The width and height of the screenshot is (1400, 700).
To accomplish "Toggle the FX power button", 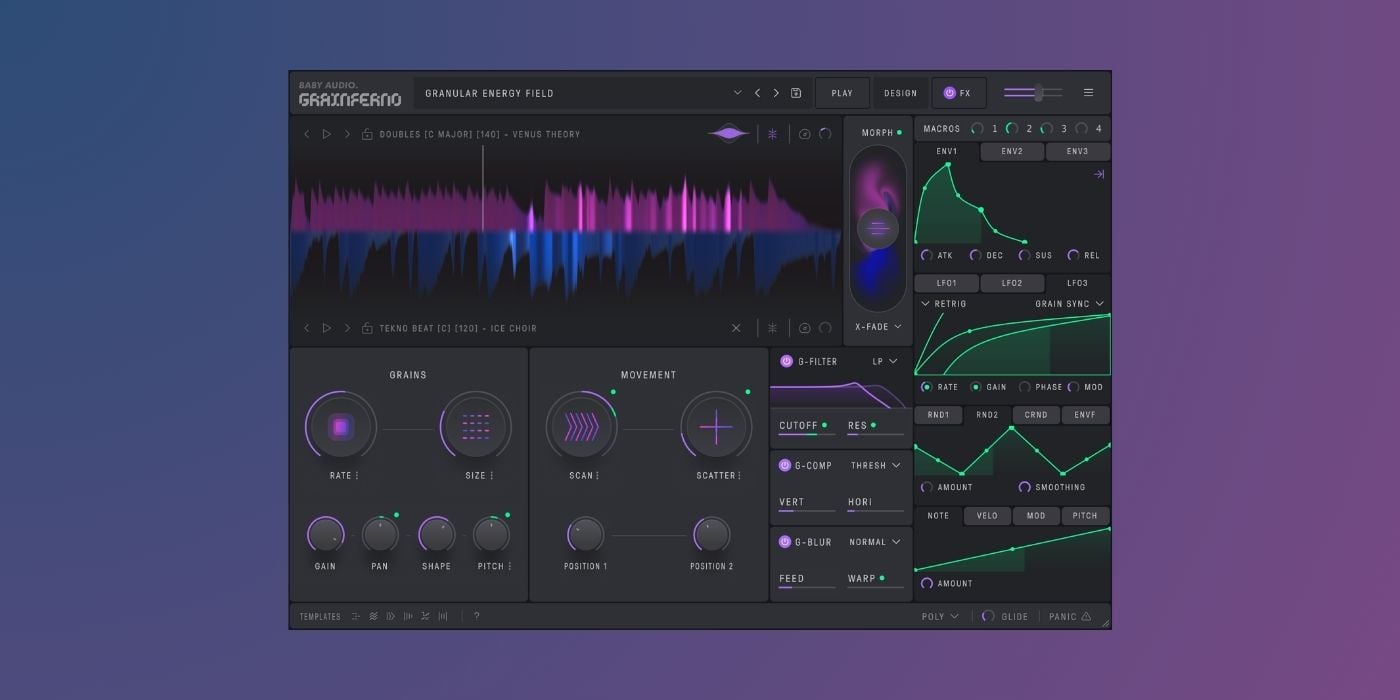I will tap(949, 93).
